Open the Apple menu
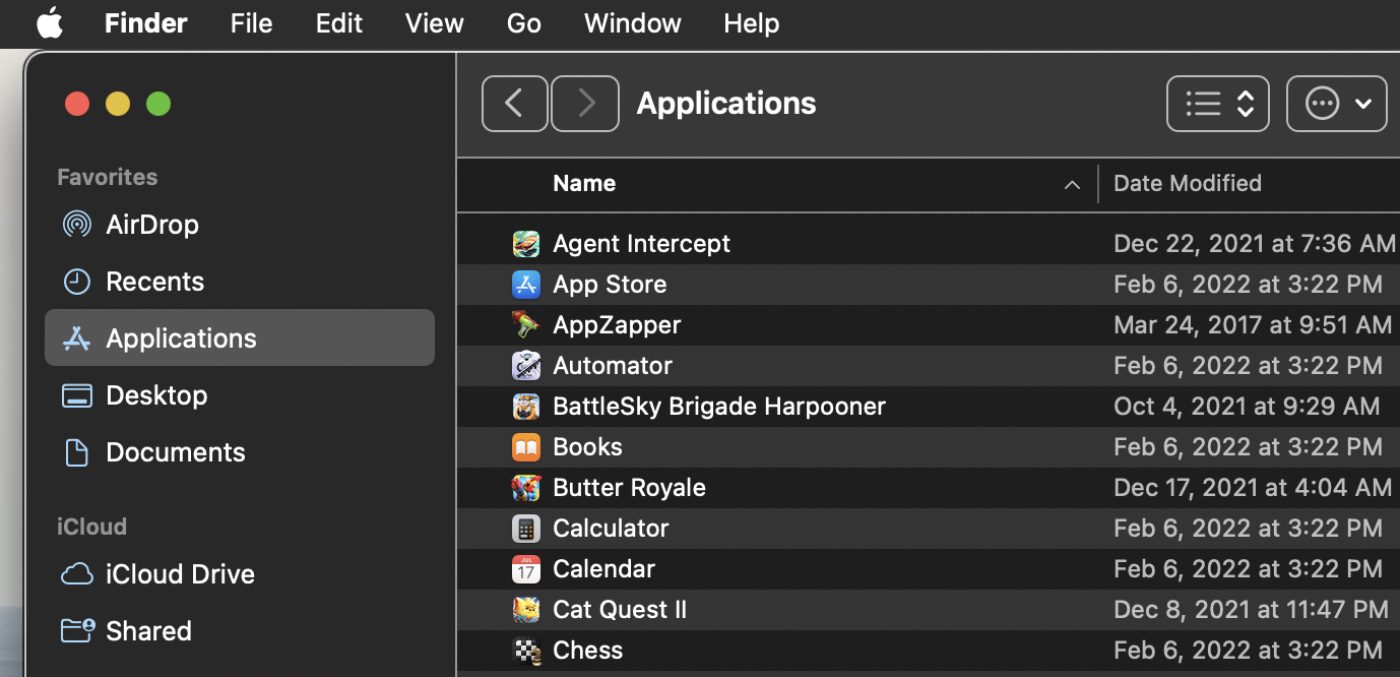This screenshot has height=677, width=1400. pyautogui.click(x=49, y=23)
